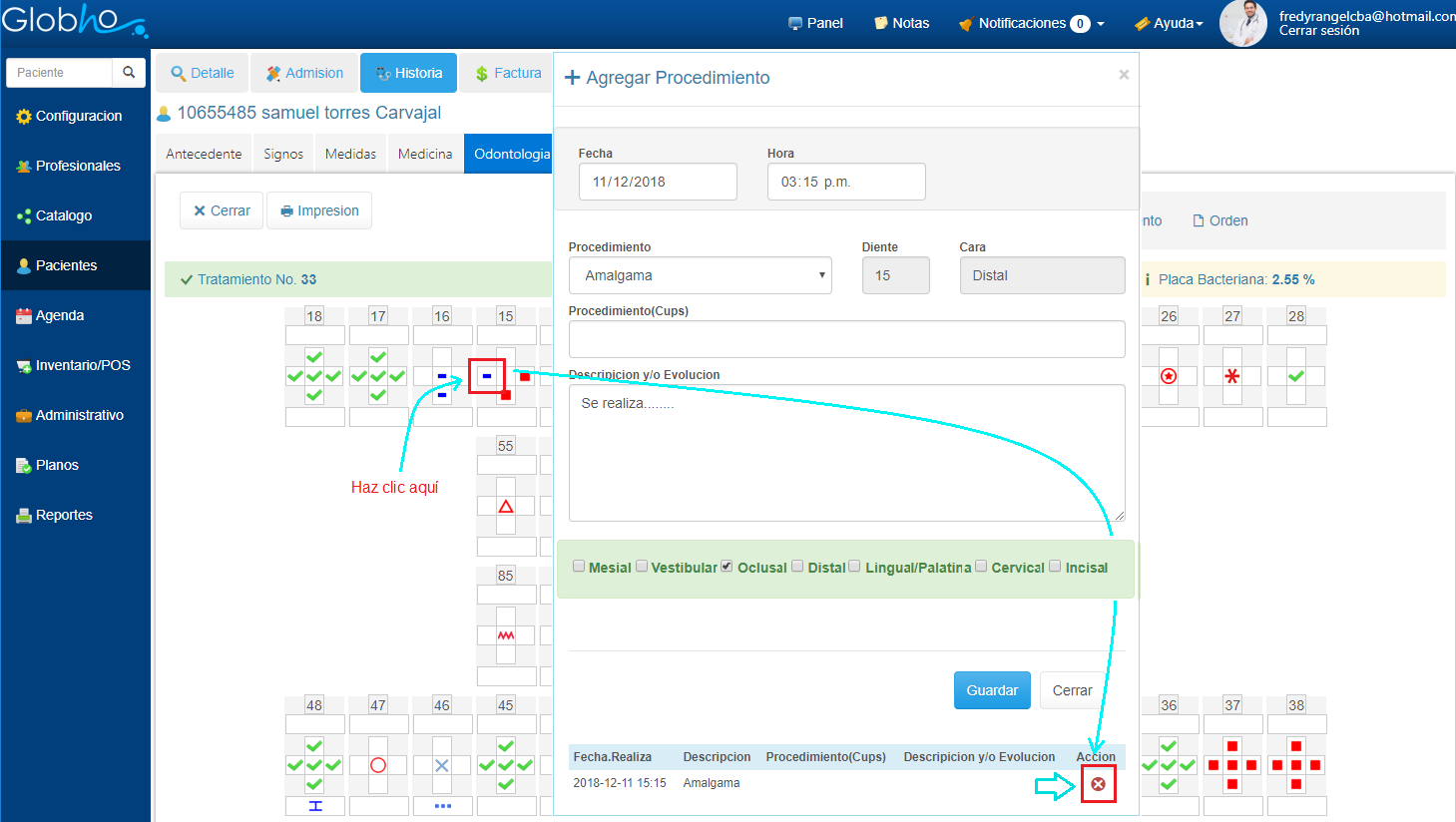This screenshot has height=822, width=1456.
Task: Click the patient search magnifier icon
Action: pyautogui.click(x=129, y=73)
